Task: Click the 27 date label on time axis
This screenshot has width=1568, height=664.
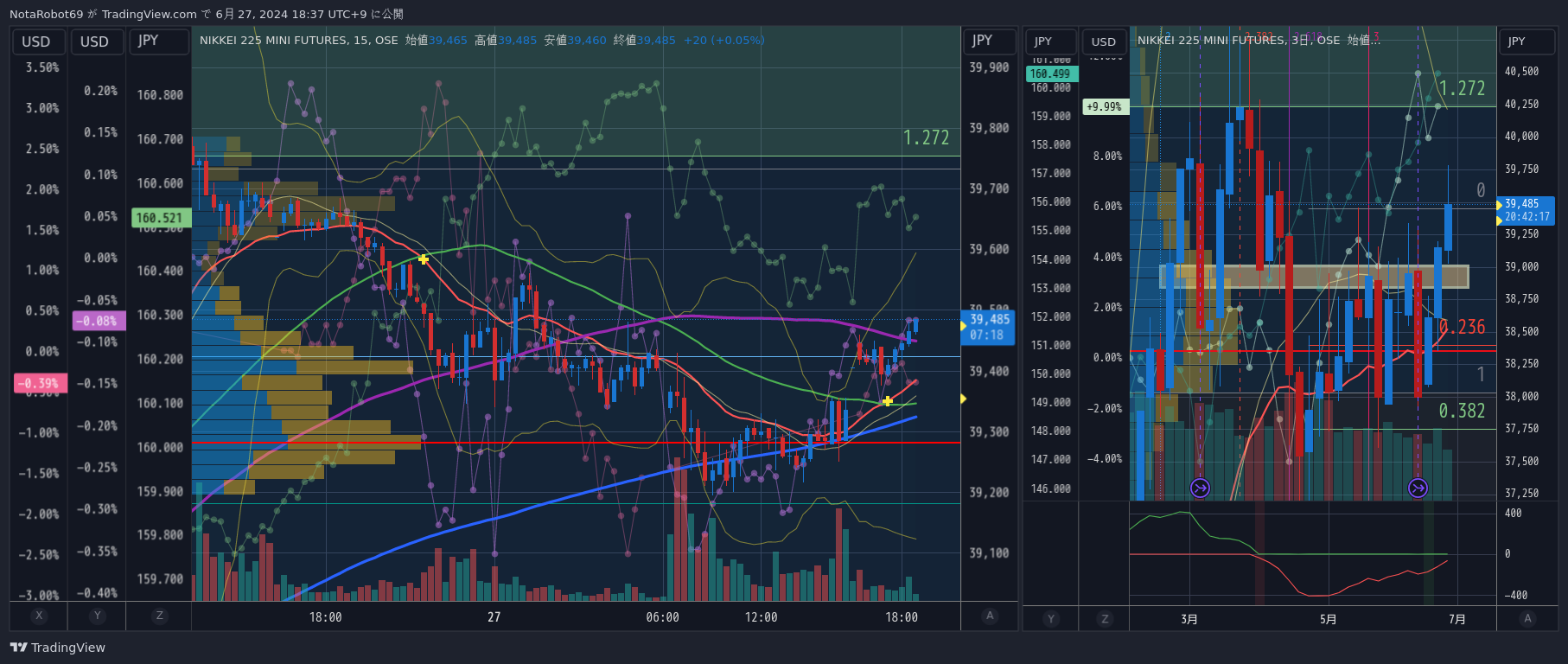Action: [494, 617]
